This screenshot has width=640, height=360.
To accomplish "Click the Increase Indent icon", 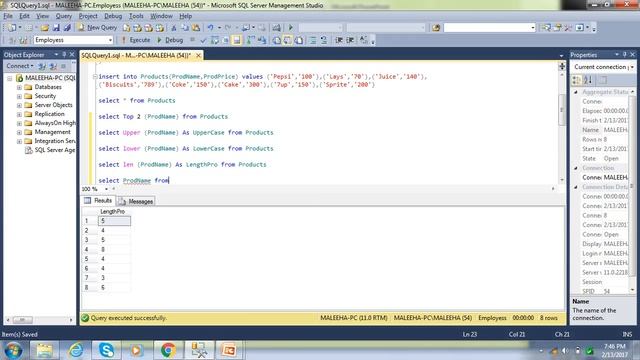I will 350,40.
